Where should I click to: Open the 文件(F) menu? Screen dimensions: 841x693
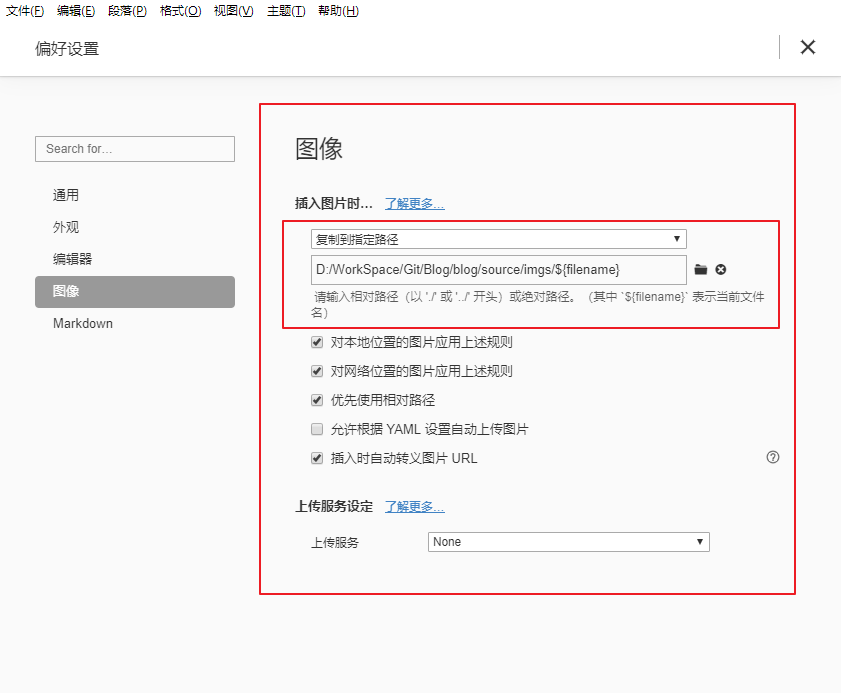pyautogui.click(x=25, y=11)
